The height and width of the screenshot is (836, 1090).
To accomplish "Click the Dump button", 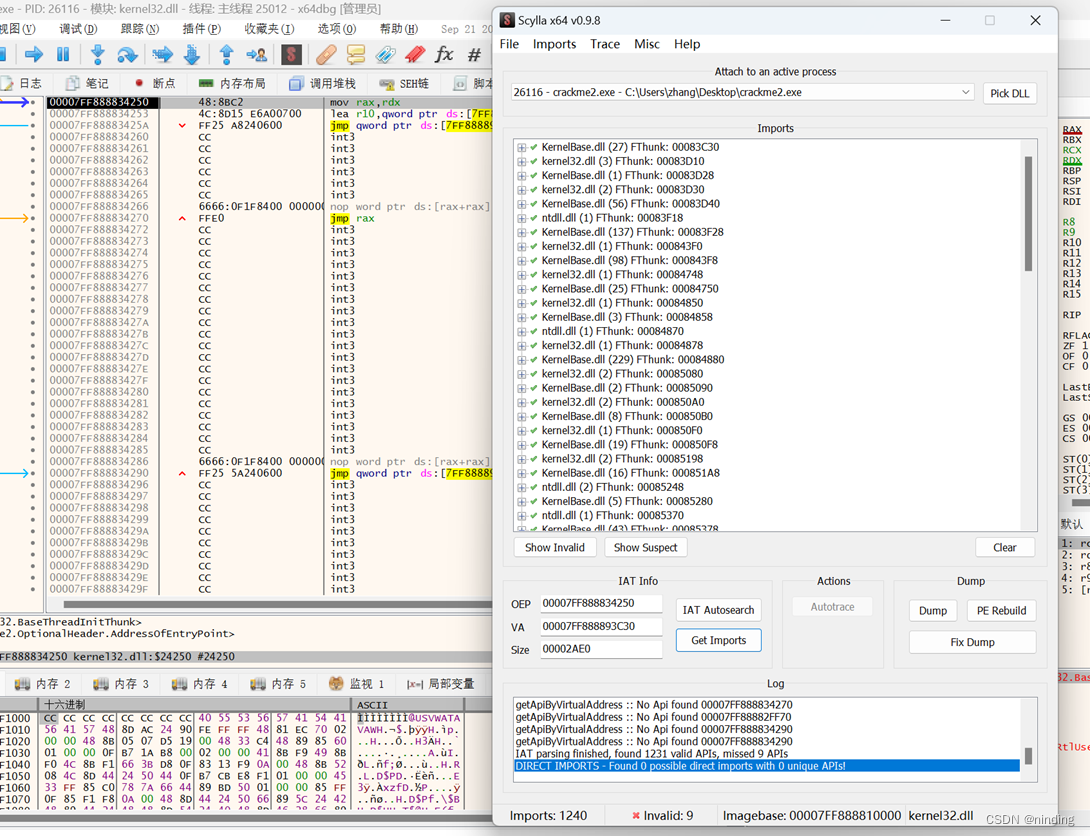I will [x=933, y=611].
